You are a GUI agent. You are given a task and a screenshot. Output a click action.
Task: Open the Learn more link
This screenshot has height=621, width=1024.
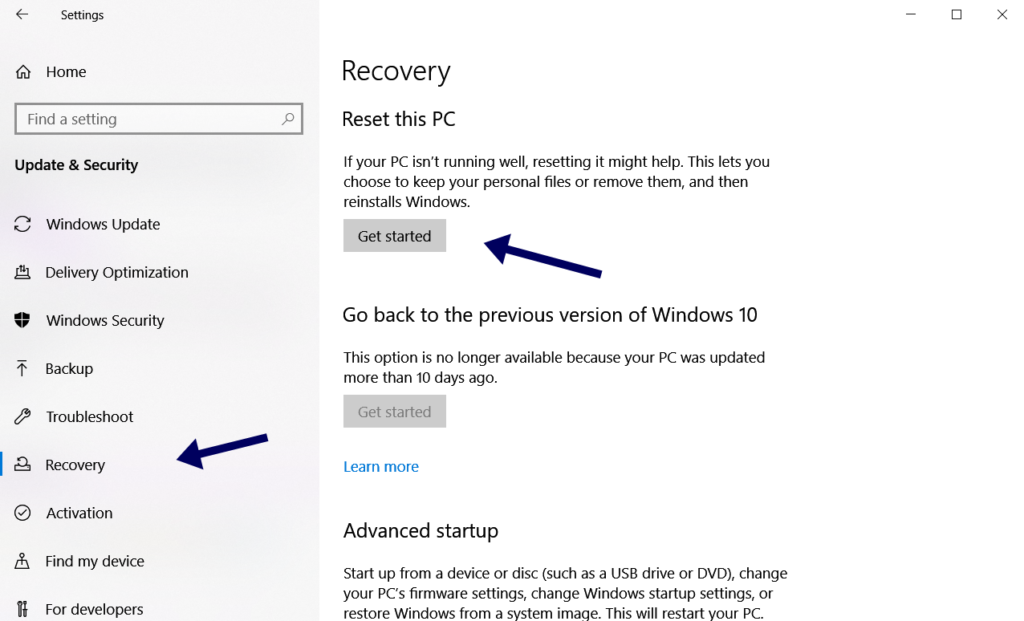tap(381, 466)
